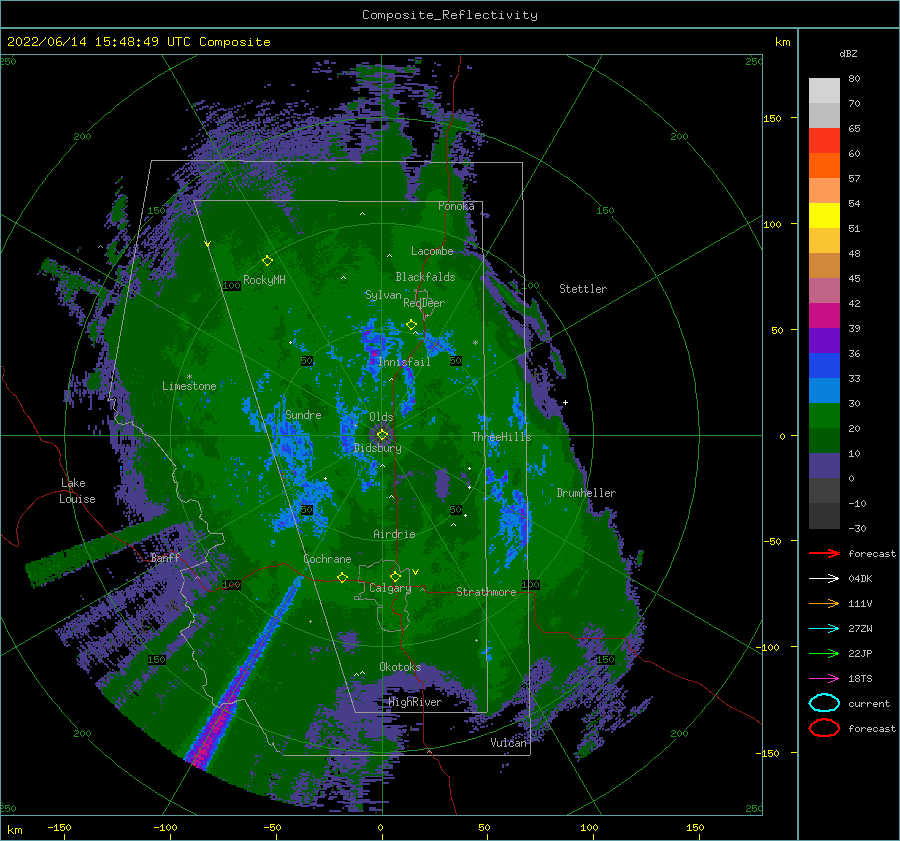Click the cyan 27ZW arrow in legend
This screenshot has width=900, height=841.
tap(824, 629)
